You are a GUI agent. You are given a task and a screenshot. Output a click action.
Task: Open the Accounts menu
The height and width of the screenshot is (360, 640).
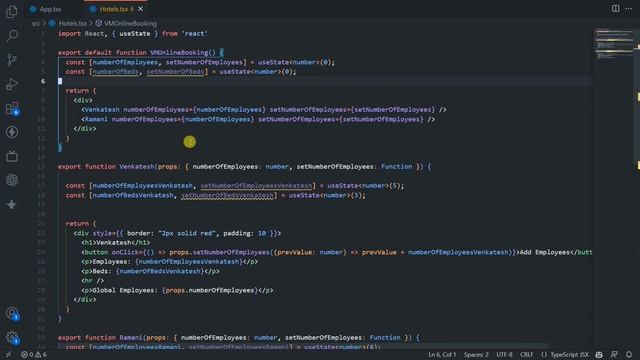pos(12,313)
